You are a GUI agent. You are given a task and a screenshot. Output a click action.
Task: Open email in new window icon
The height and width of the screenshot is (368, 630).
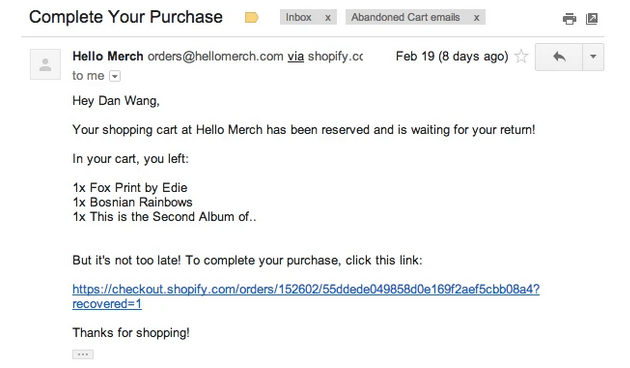[x=592, y=18]
